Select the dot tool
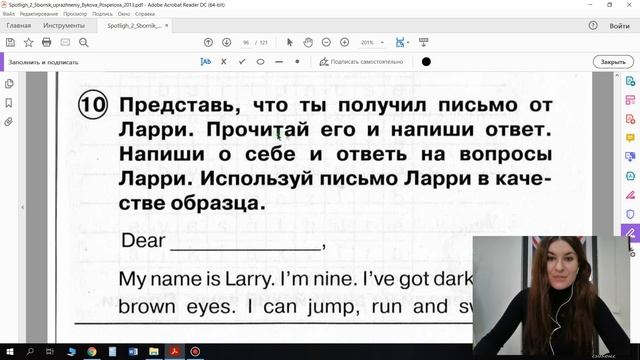 point(297,62)
